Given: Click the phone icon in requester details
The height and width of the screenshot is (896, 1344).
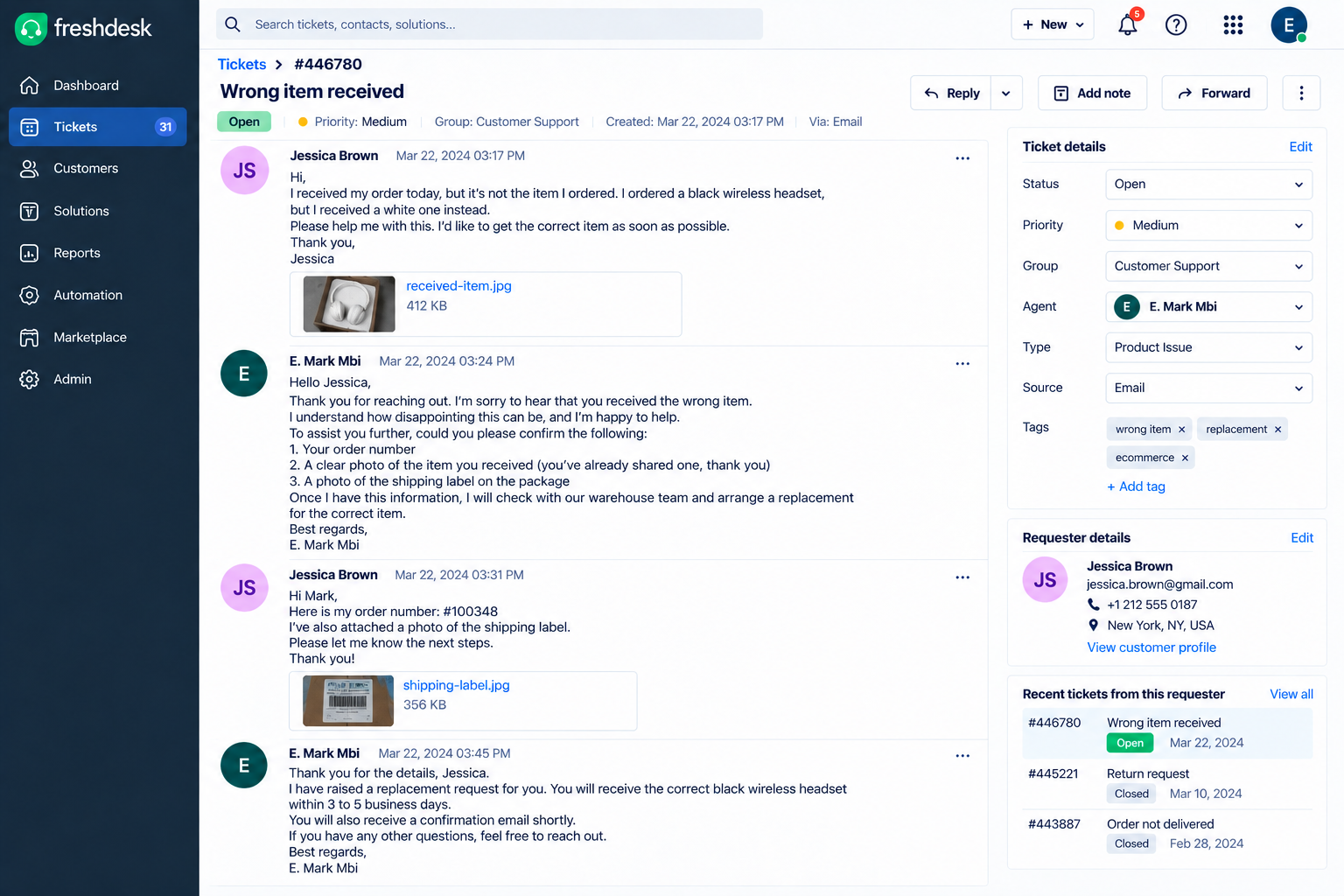Looking at the screenshot, I should tap(1094, 605).
